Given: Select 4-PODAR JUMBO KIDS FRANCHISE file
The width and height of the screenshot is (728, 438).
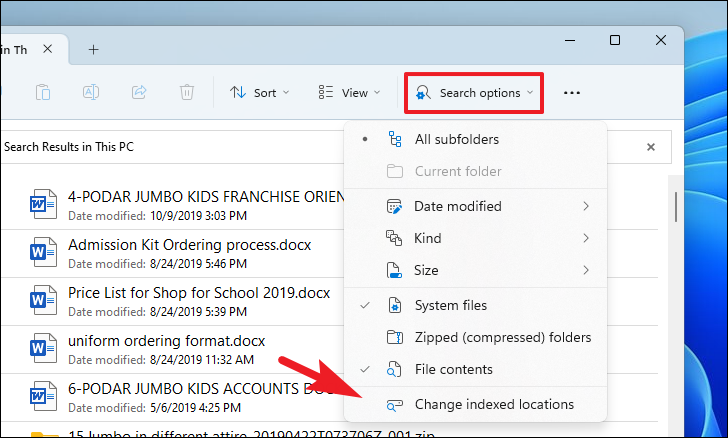Looking at the screenshot, I should coord(172,205).
